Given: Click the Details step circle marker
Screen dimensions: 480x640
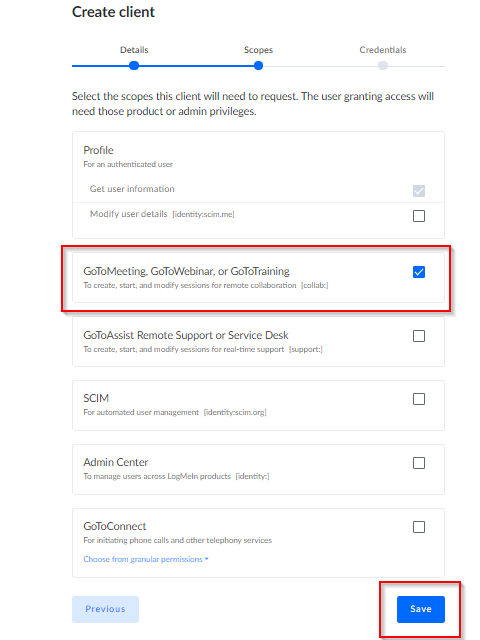Looking at the screenshot, I should pyautogui.click(x=134, y=65).
